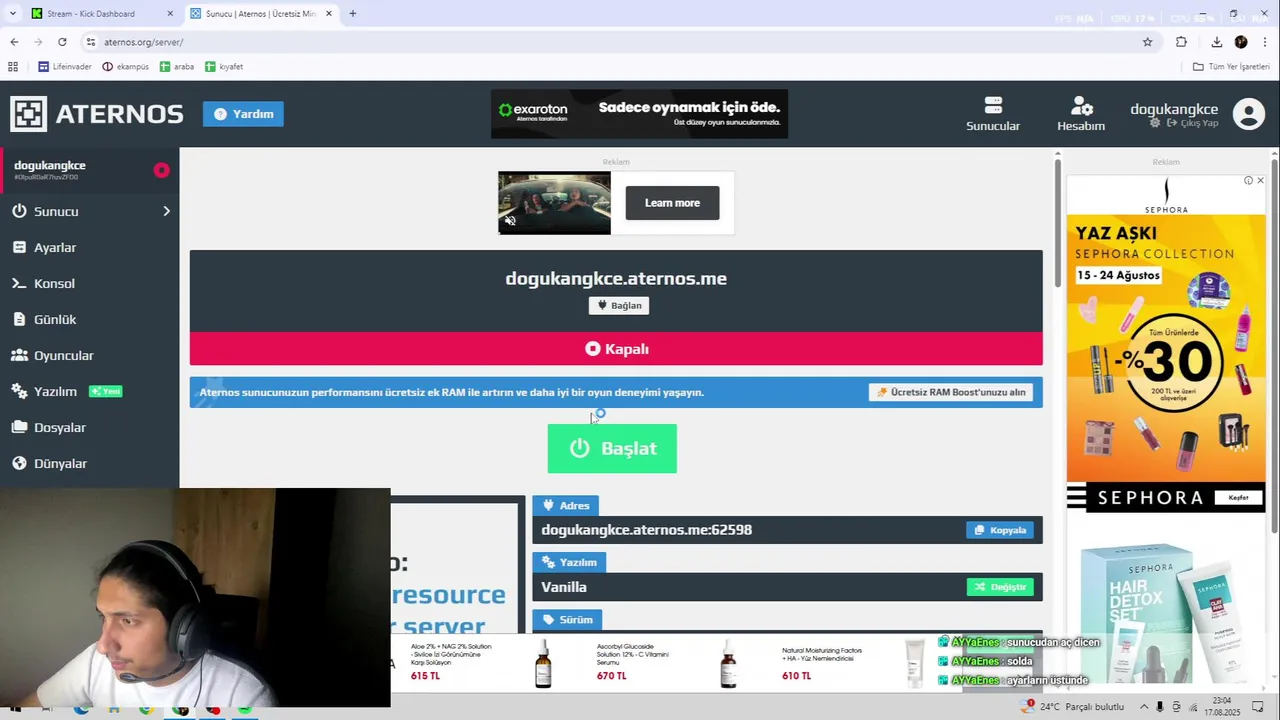The width and height of the screenshot is (1280, 720).
Task: Show hidden system tray icons
Action: pyautogui.click(x=1143, y=706)
